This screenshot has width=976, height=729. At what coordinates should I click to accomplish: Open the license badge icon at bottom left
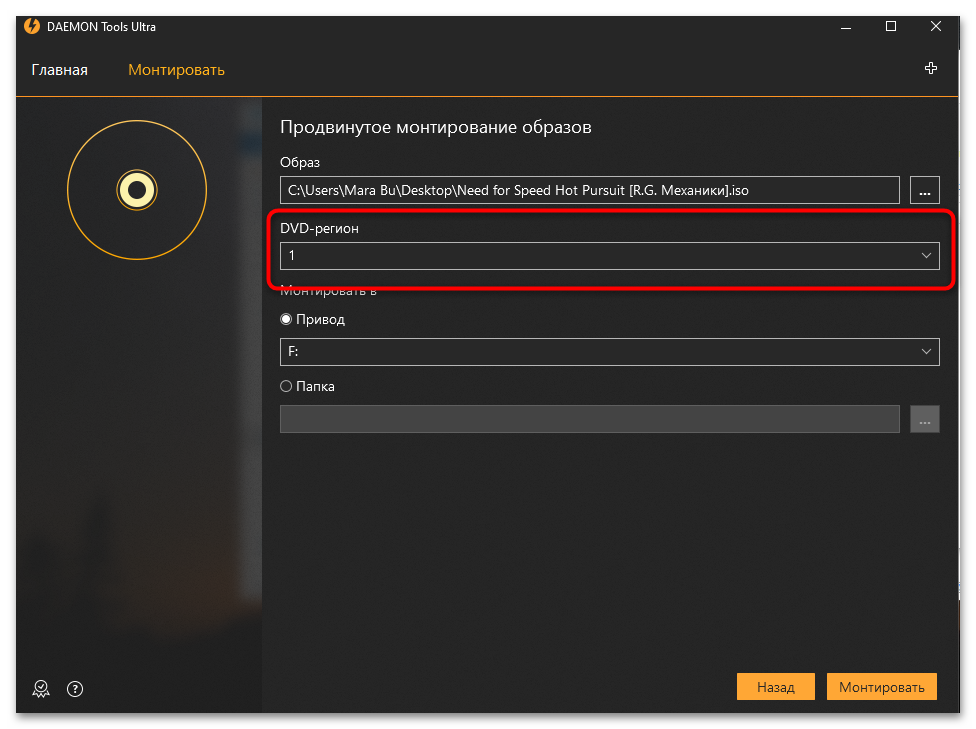(41, 689)
